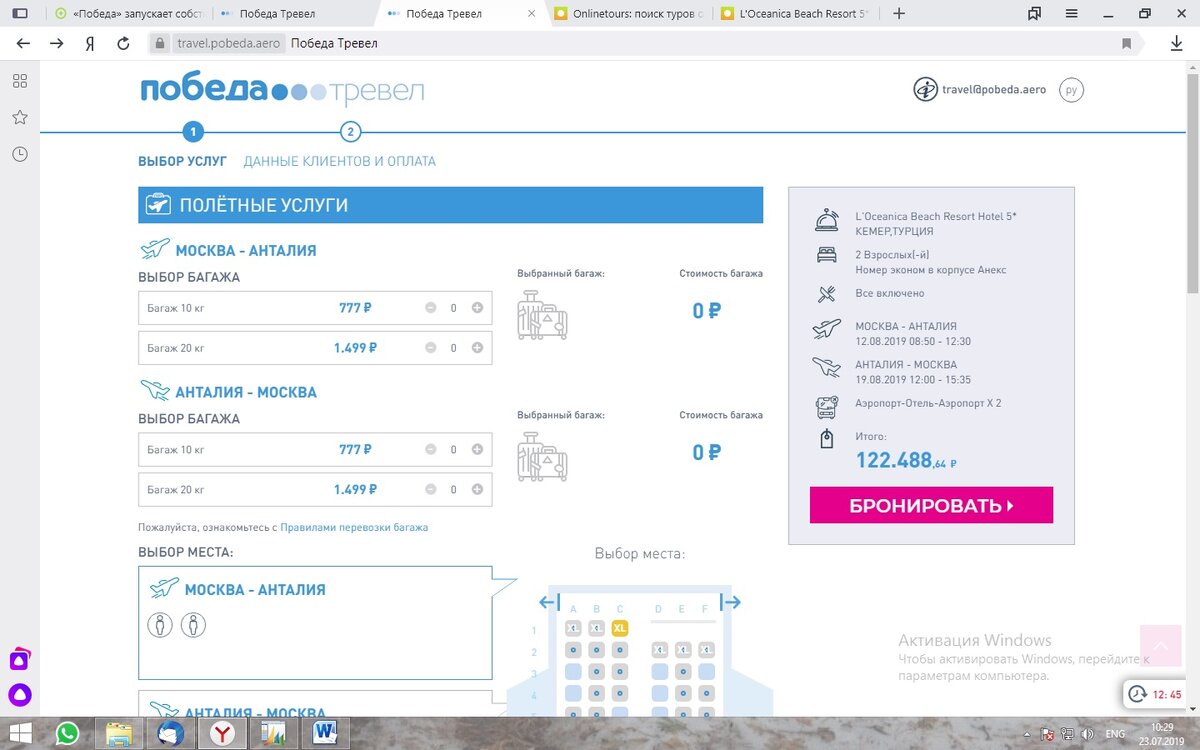Decrease Багаж 10 кг for Анталия - Москва
The height and width of the screenshot is (750, 1200).
[x=430, y=450]
